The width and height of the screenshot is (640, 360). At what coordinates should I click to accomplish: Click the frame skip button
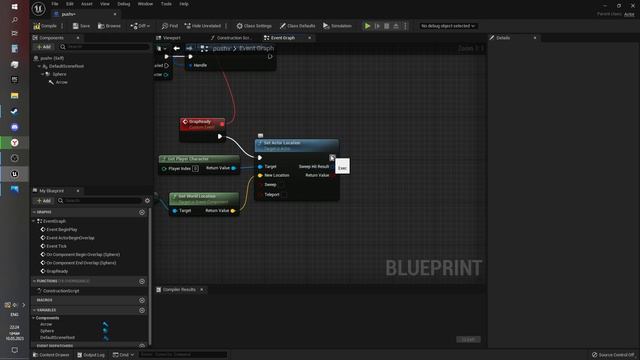click(377, 26)
